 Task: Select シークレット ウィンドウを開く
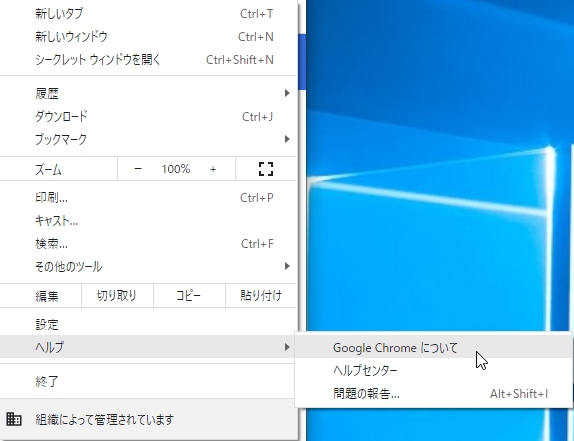click(148, 59)
